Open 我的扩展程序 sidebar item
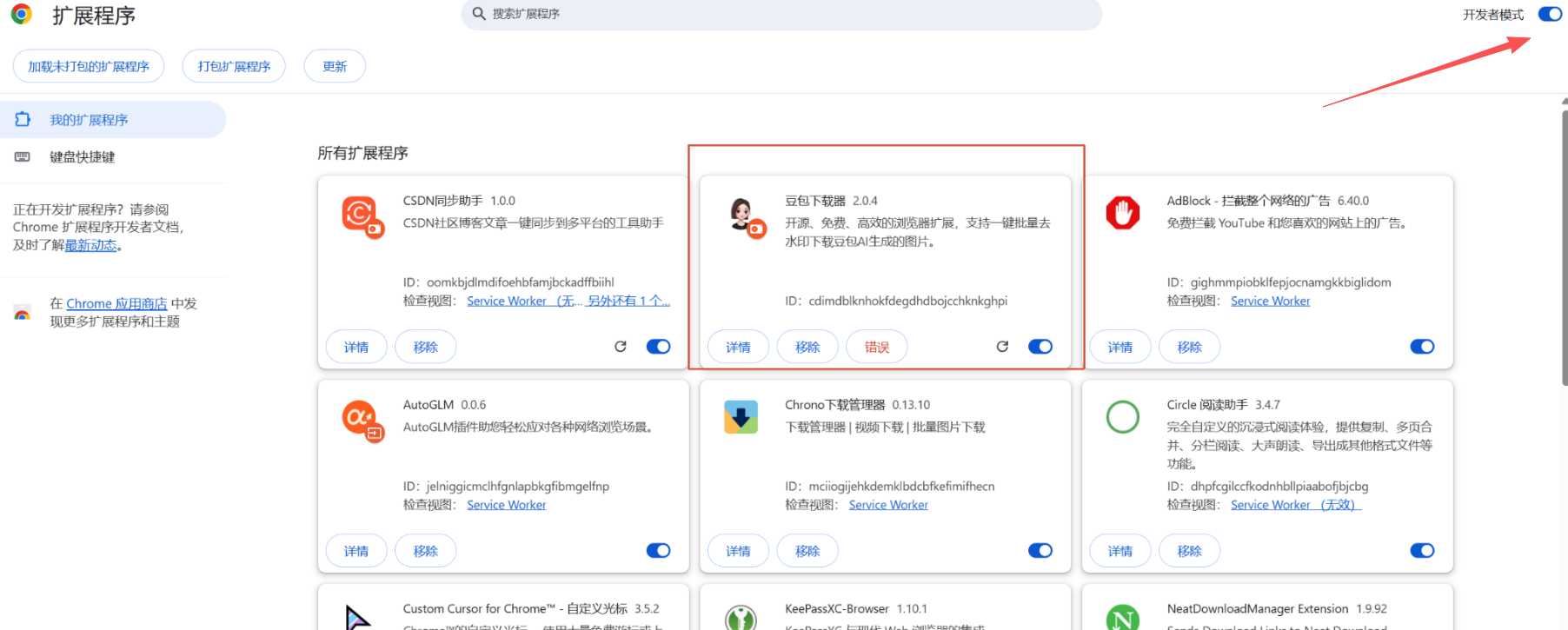1568x630 pixels. click(x=113, y=120)
